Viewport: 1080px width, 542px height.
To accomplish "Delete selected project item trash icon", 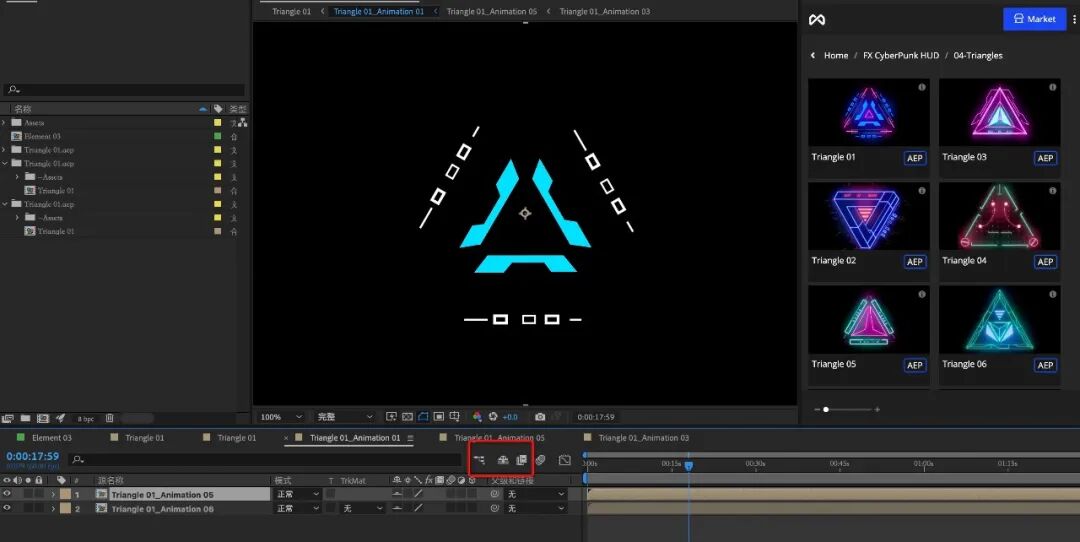I will (x=110, y=418).
